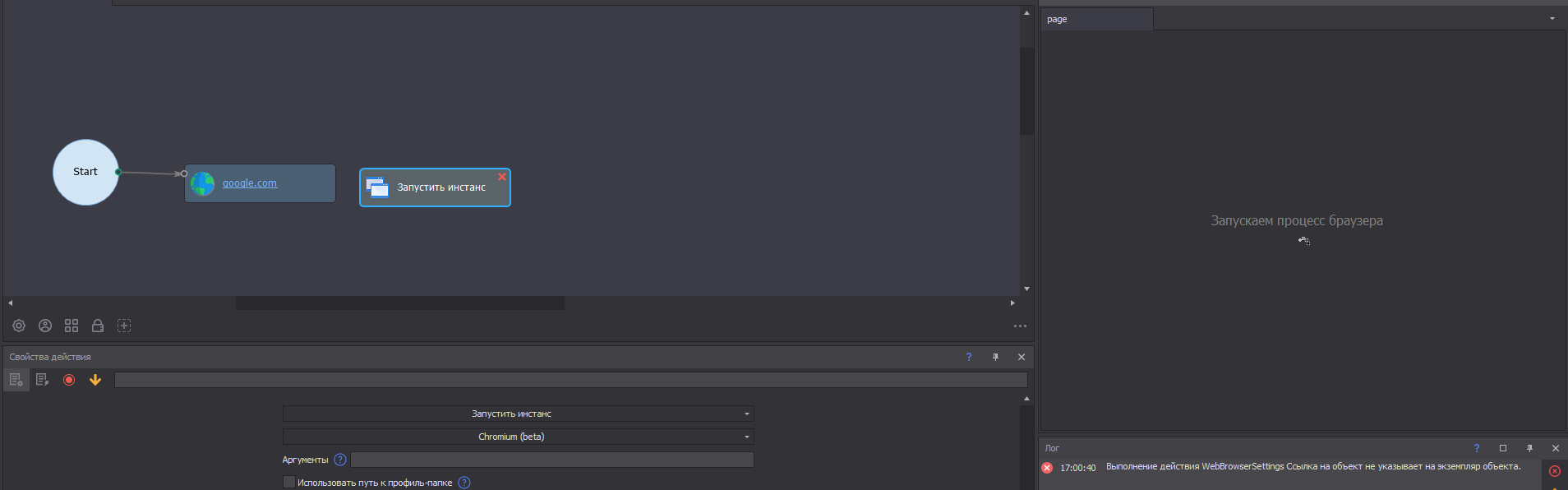Close the Свойства действия panel

click(1022, 357)
